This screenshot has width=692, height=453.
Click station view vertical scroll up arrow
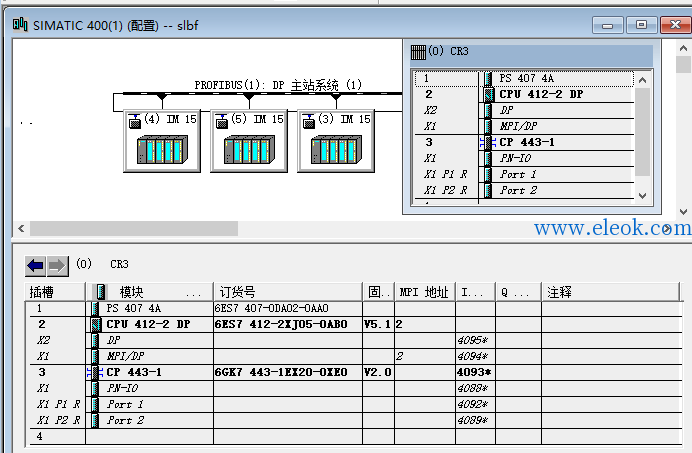pyautogui.click(x=683, y=48)
